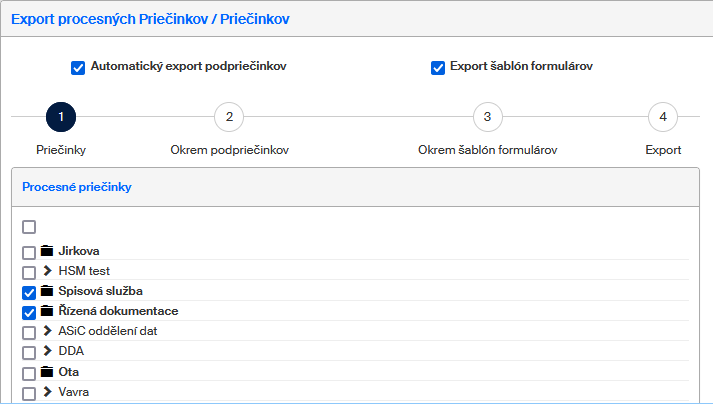713x404 pixels.
Task: Click the folder icon next to Ota
Action: [46, 371]
